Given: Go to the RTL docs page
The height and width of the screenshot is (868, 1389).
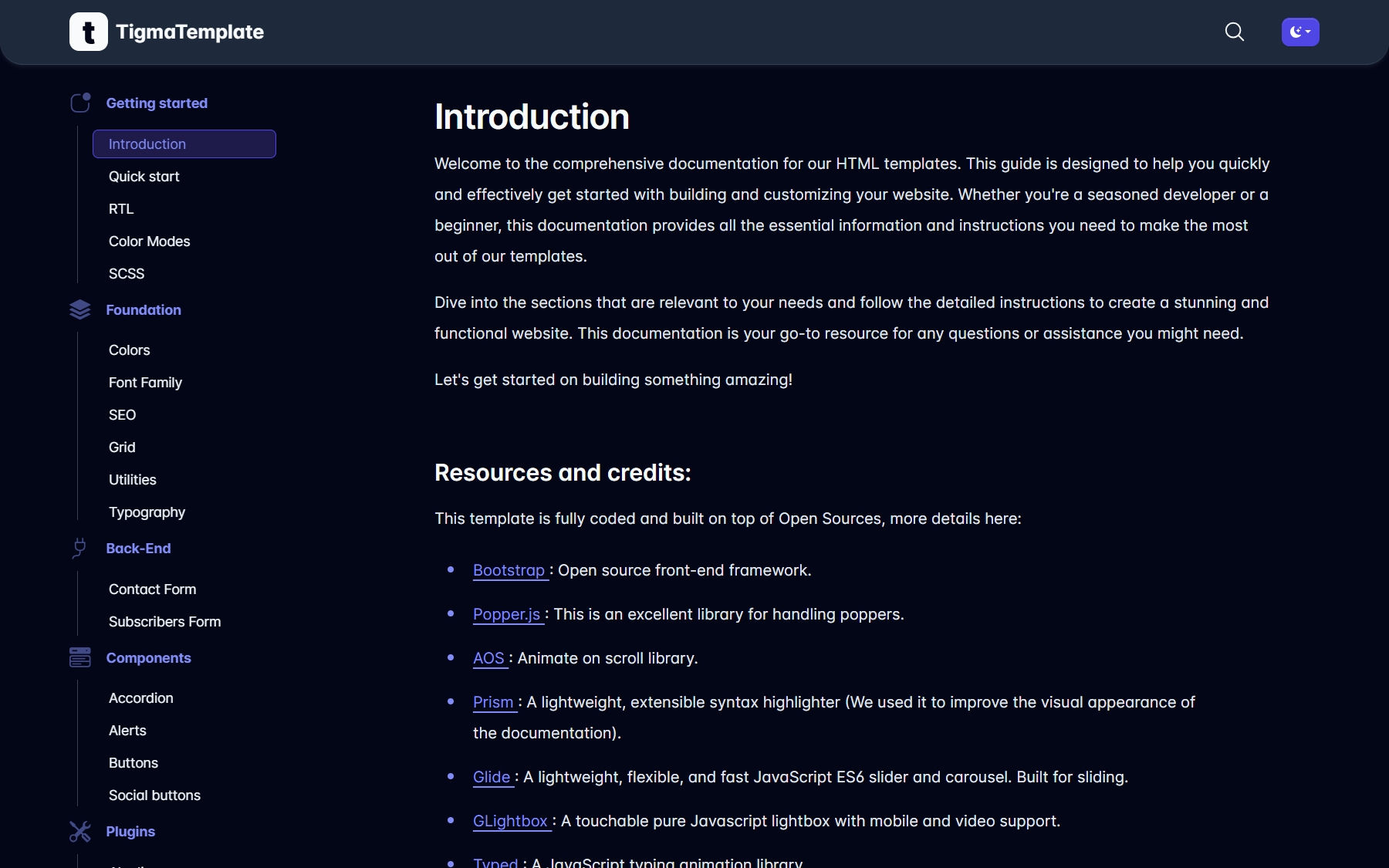Looking at the screenshot, I should click(121, 208).
